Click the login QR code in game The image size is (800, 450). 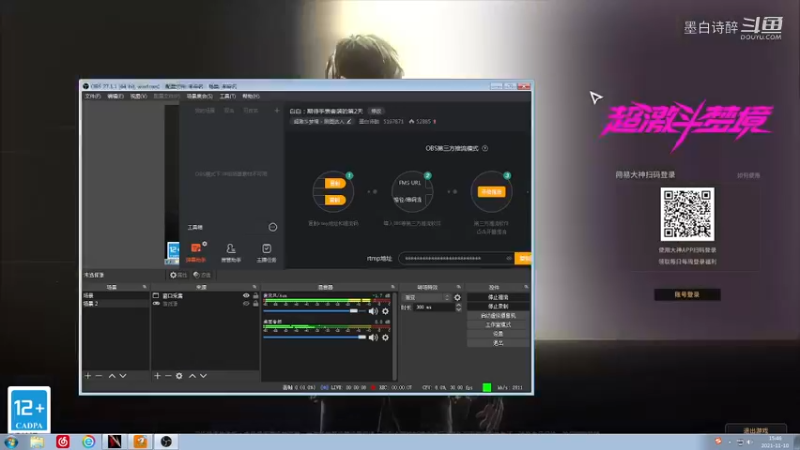coord(687,214)
